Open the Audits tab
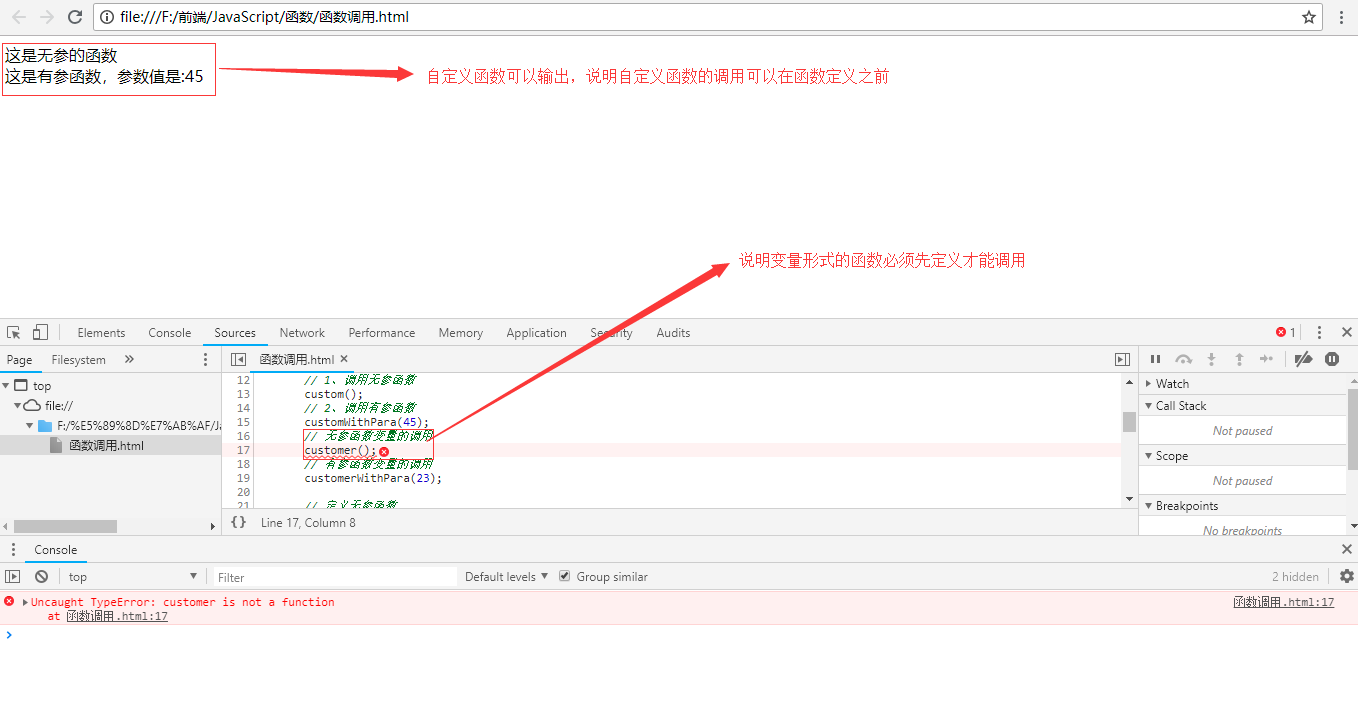1358x706 pixels. pos(673,332)
